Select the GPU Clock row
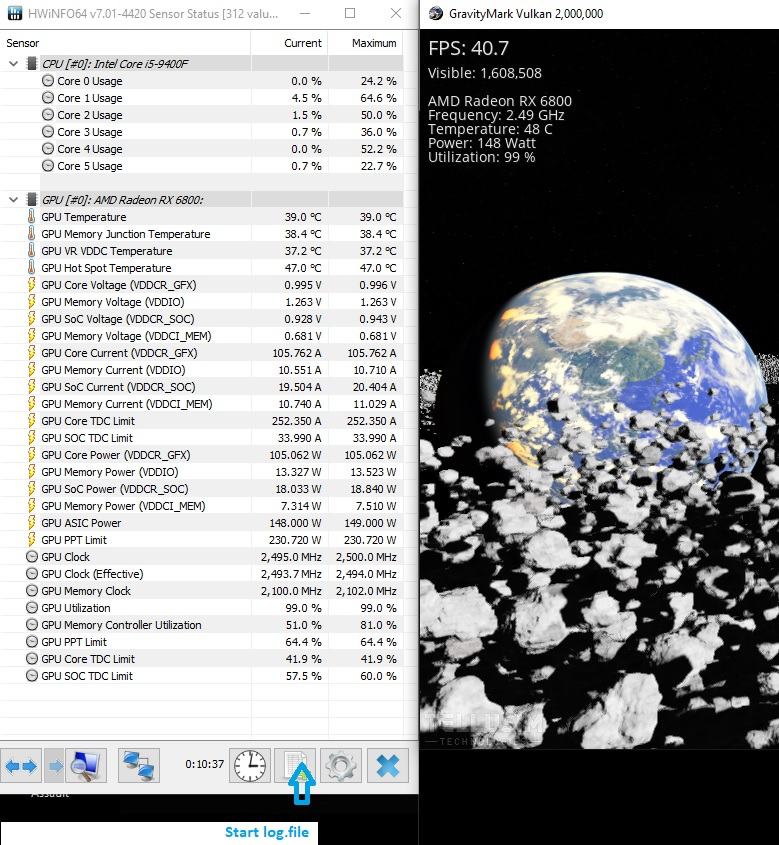This screenshot has height=845, width=779. click(201, 557)
